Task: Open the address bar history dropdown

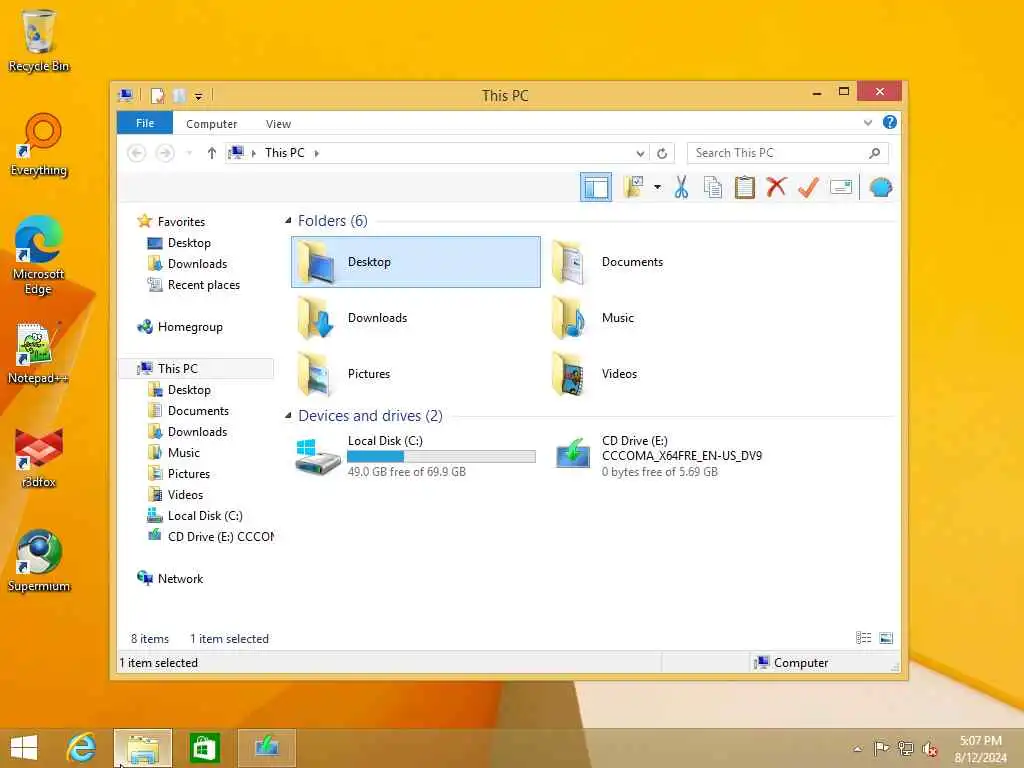Action: (641, 153)
